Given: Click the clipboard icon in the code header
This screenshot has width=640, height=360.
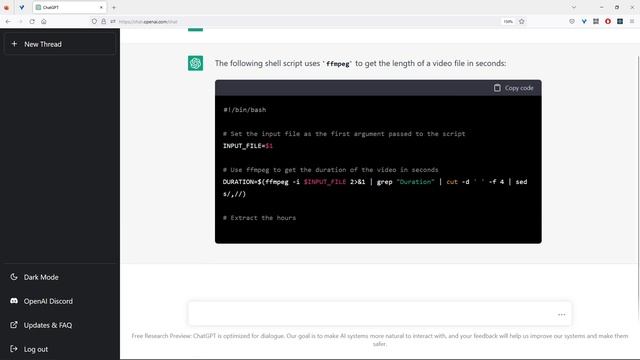Looking at the screenshot, I should [x=497, y=88].
